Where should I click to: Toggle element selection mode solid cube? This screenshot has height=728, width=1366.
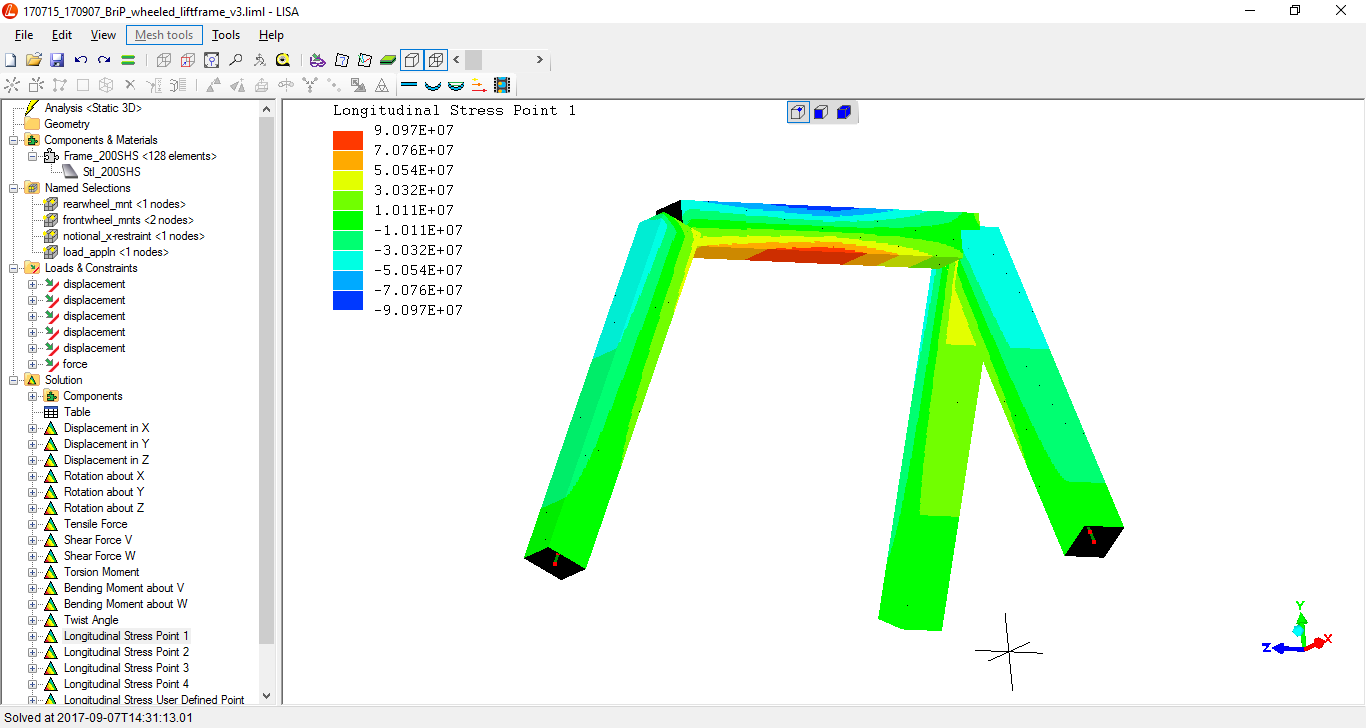(x=843, y=112)
